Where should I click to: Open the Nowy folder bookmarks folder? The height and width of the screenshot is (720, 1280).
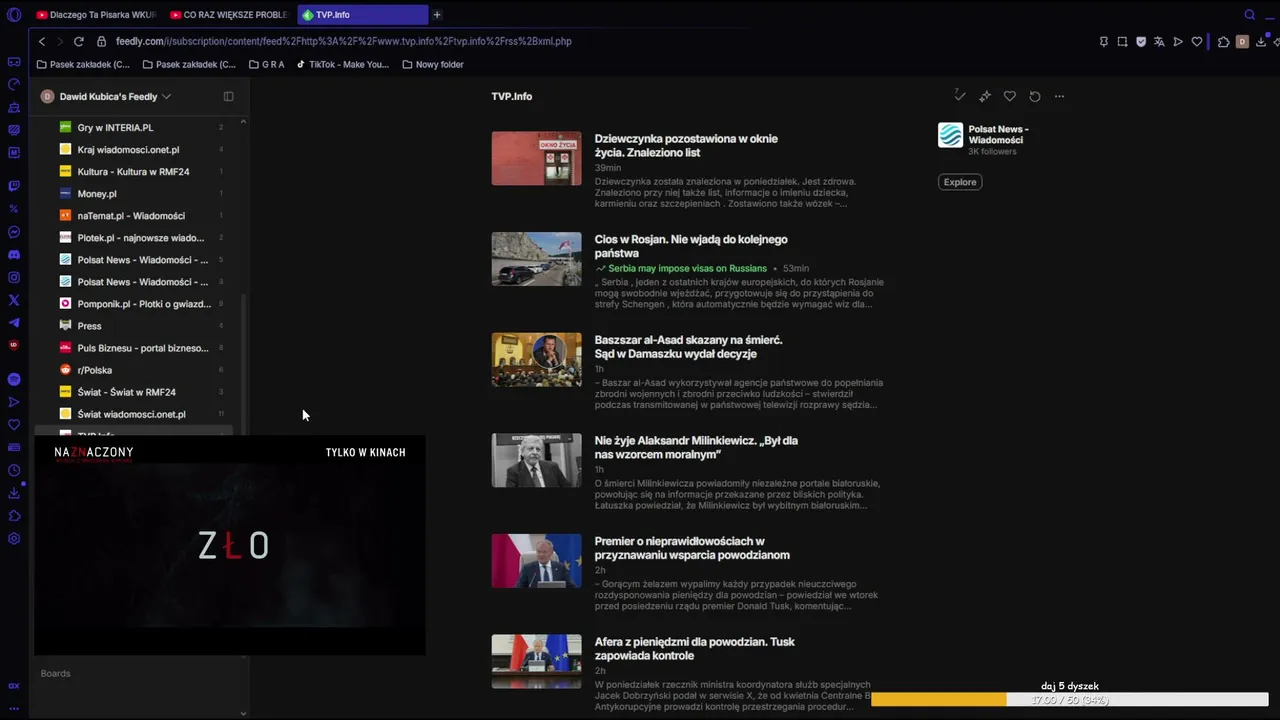(x=433, y=65)
